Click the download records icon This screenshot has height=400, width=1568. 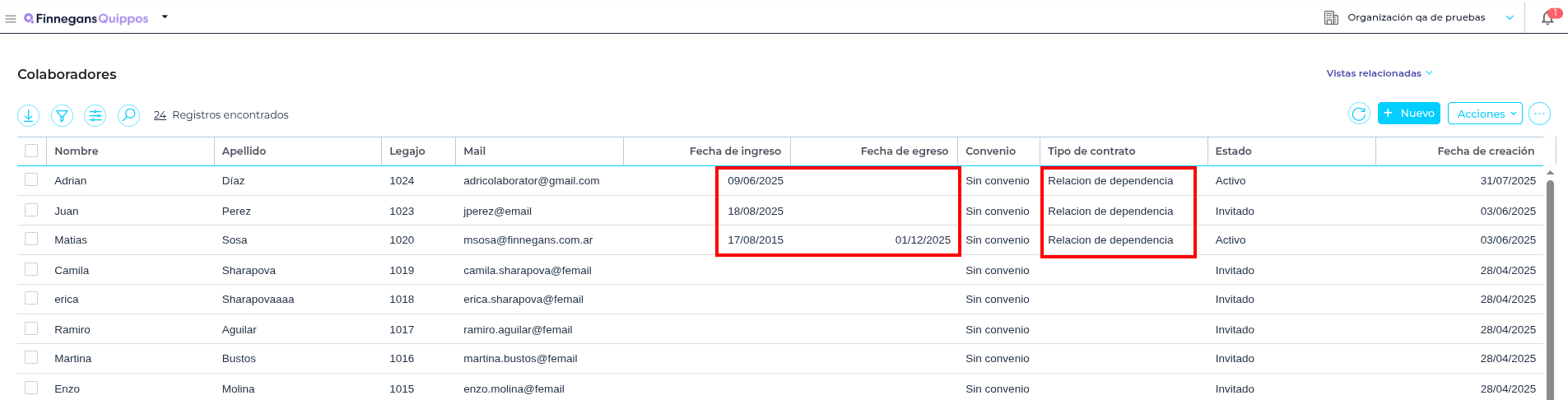pos(29,115)
